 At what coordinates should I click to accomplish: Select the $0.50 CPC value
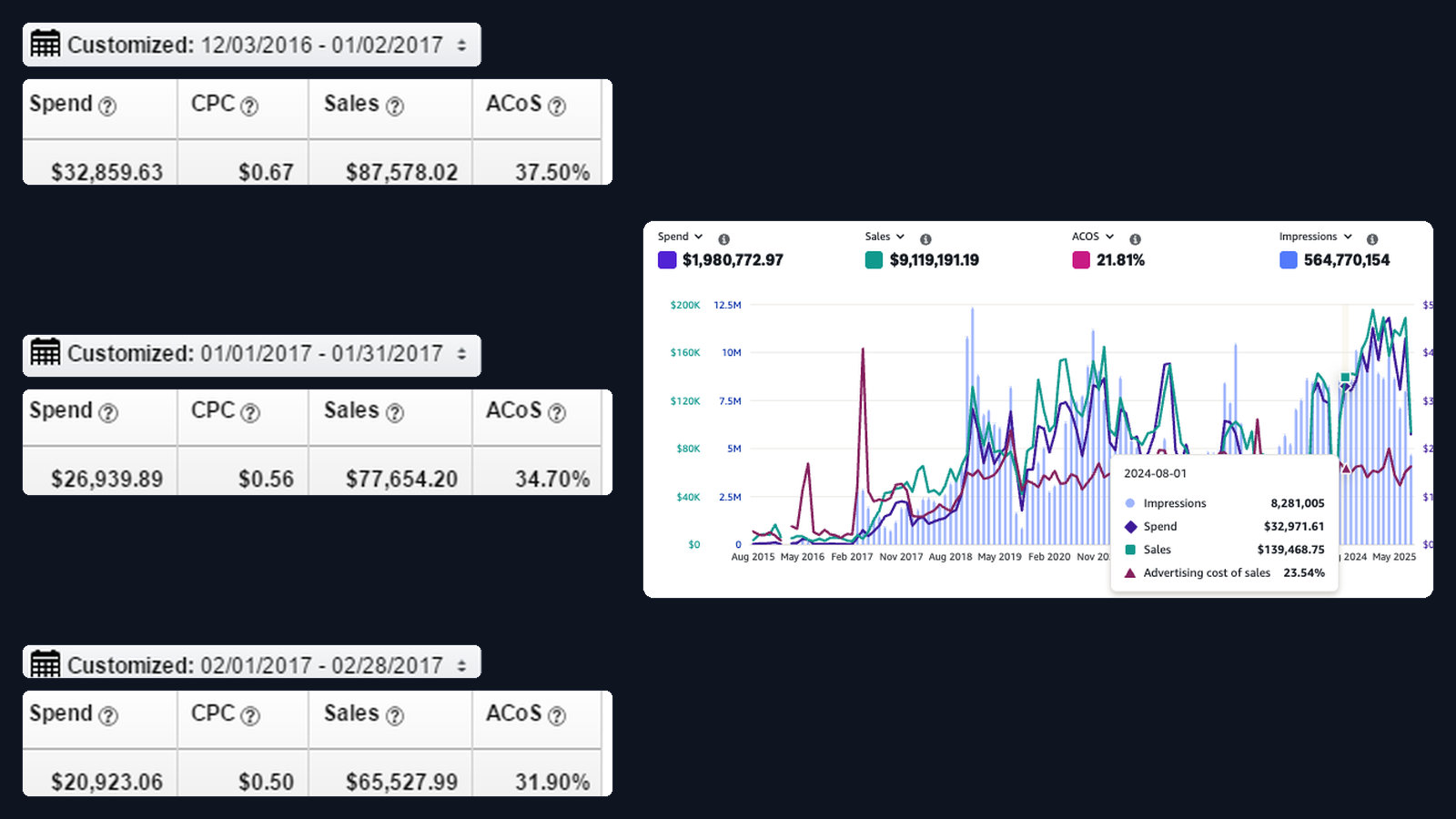(266, 782)
